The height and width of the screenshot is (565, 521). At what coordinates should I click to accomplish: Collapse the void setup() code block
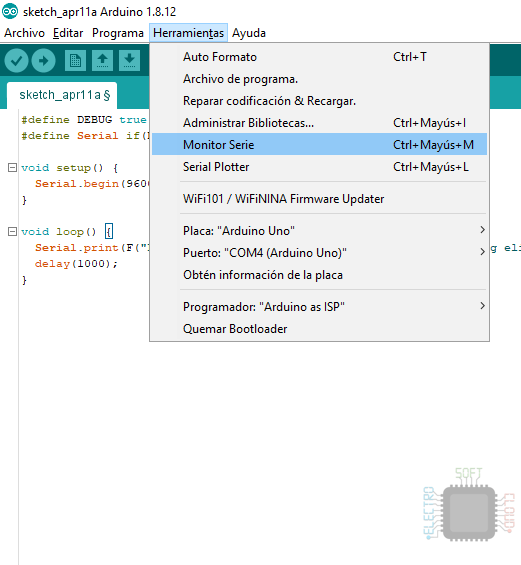pyautogui.click(x=12, y=168)
